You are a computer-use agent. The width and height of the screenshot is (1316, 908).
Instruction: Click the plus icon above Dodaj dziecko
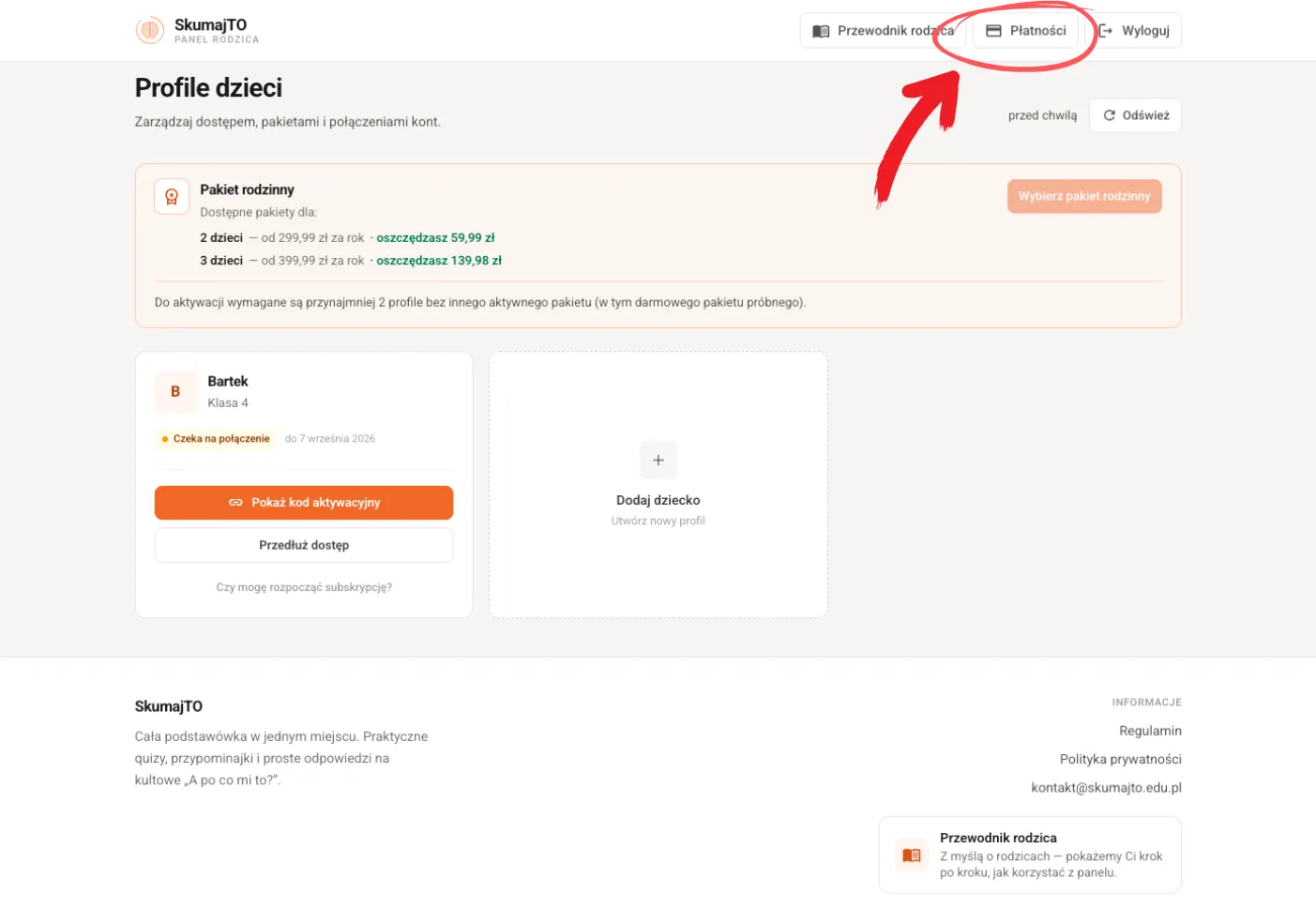[658, 460]
